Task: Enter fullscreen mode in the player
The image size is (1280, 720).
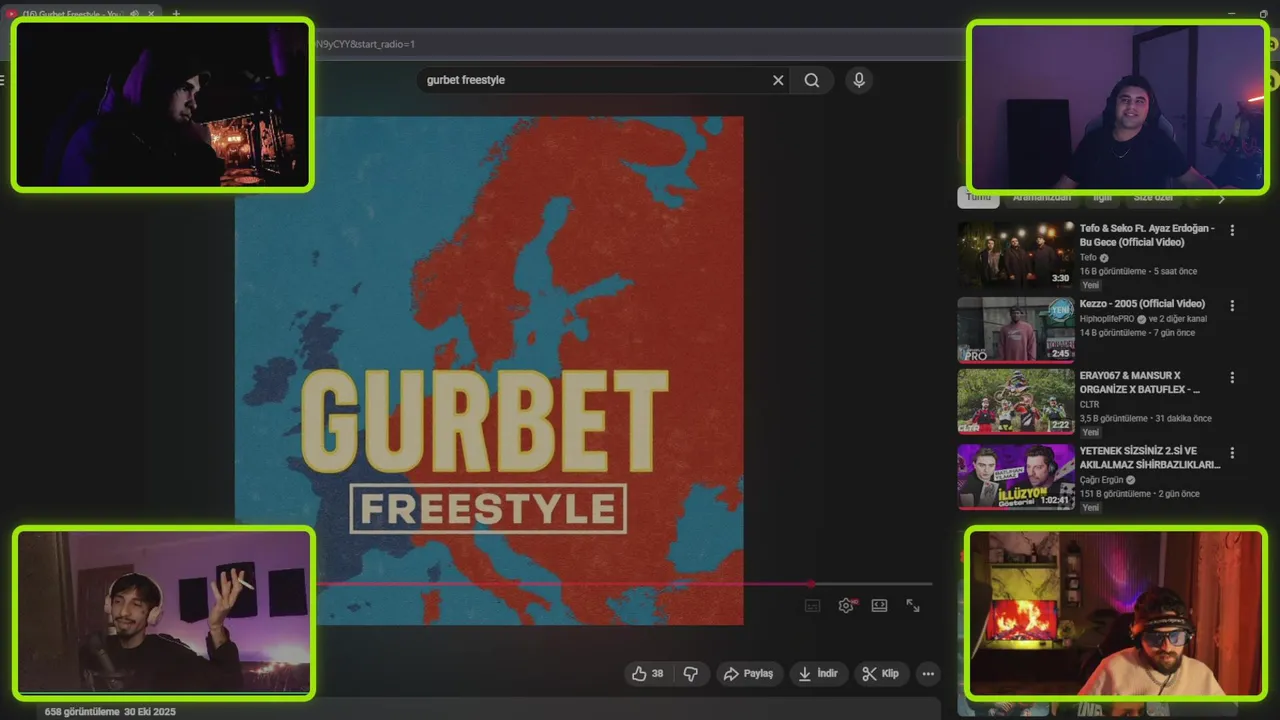Action: click(913, 605)
